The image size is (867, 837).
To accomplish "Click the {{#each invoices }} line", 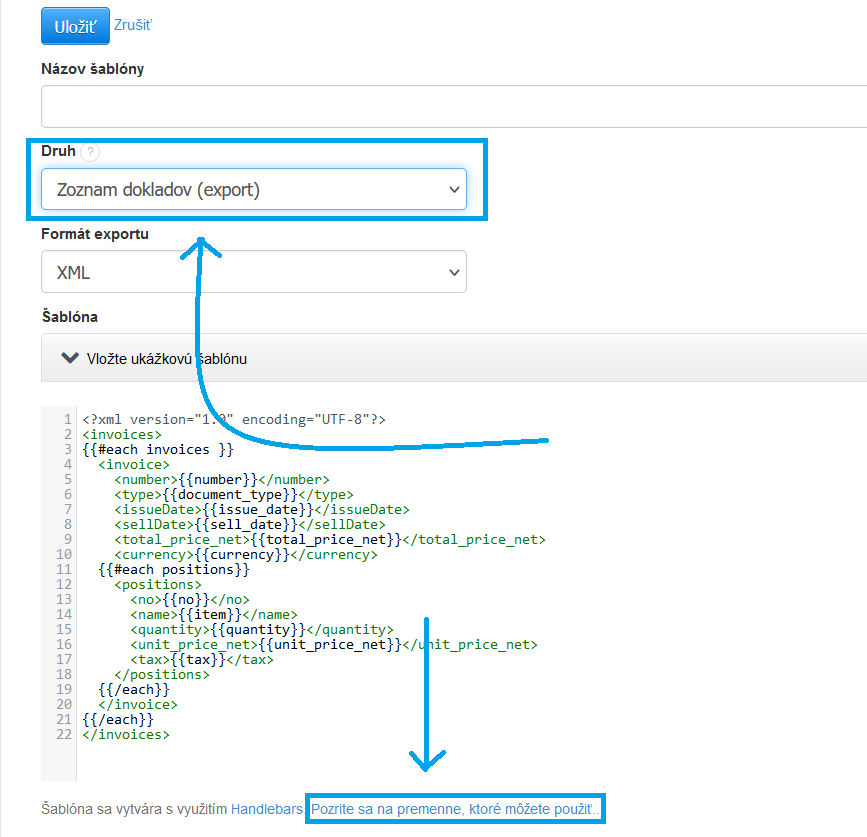I will point(158,450).
